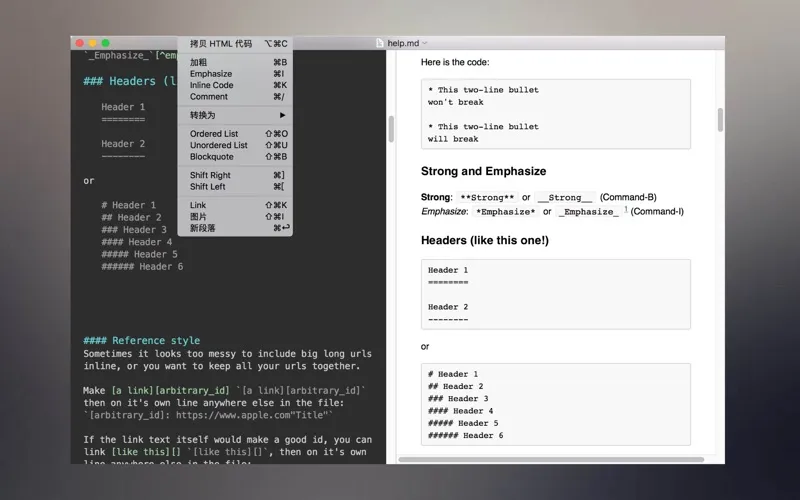Click "[a link][arbitrary_id]" green text in editor
Screen dimensions: 800x500
click(171, 390)
